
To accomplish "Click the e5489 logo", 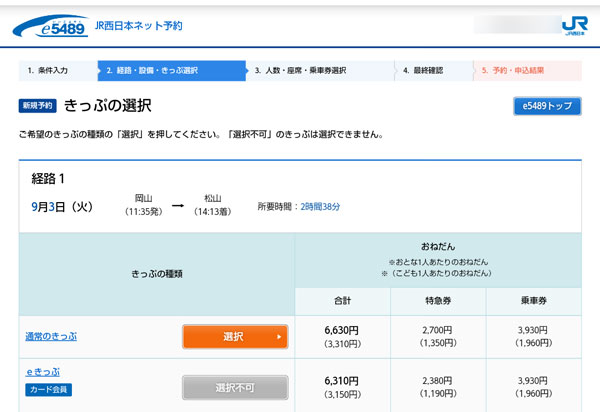I will click(x=50, y=27).
